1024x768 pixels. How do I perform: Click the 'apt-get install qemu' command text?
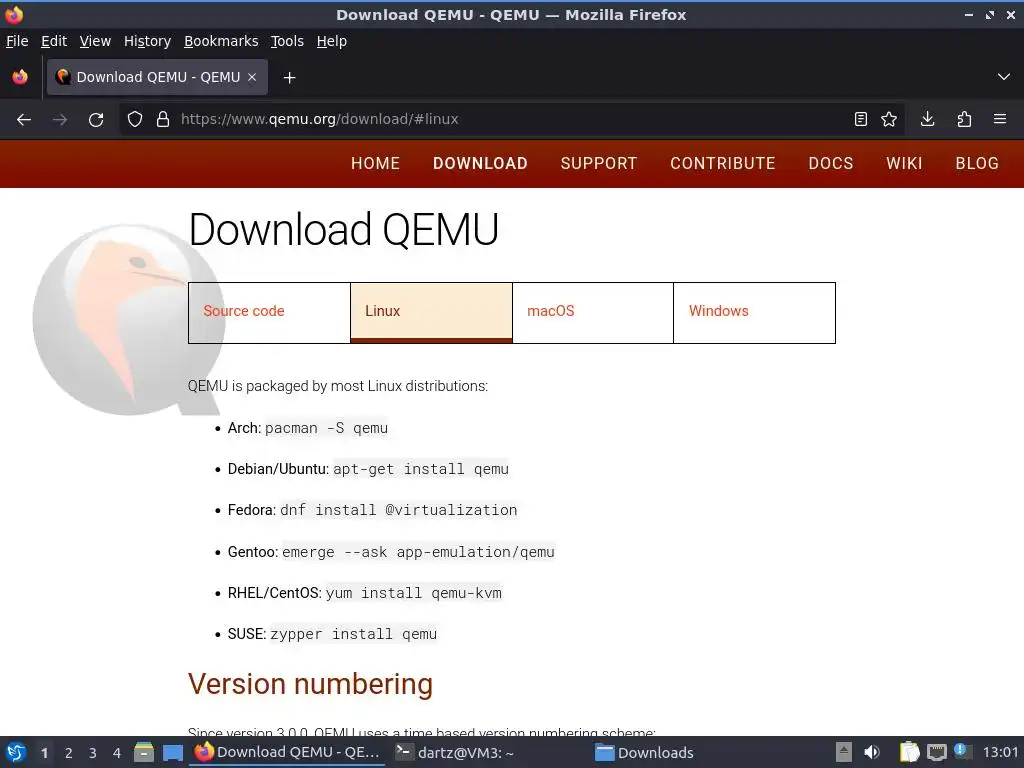tap(421, 470)
